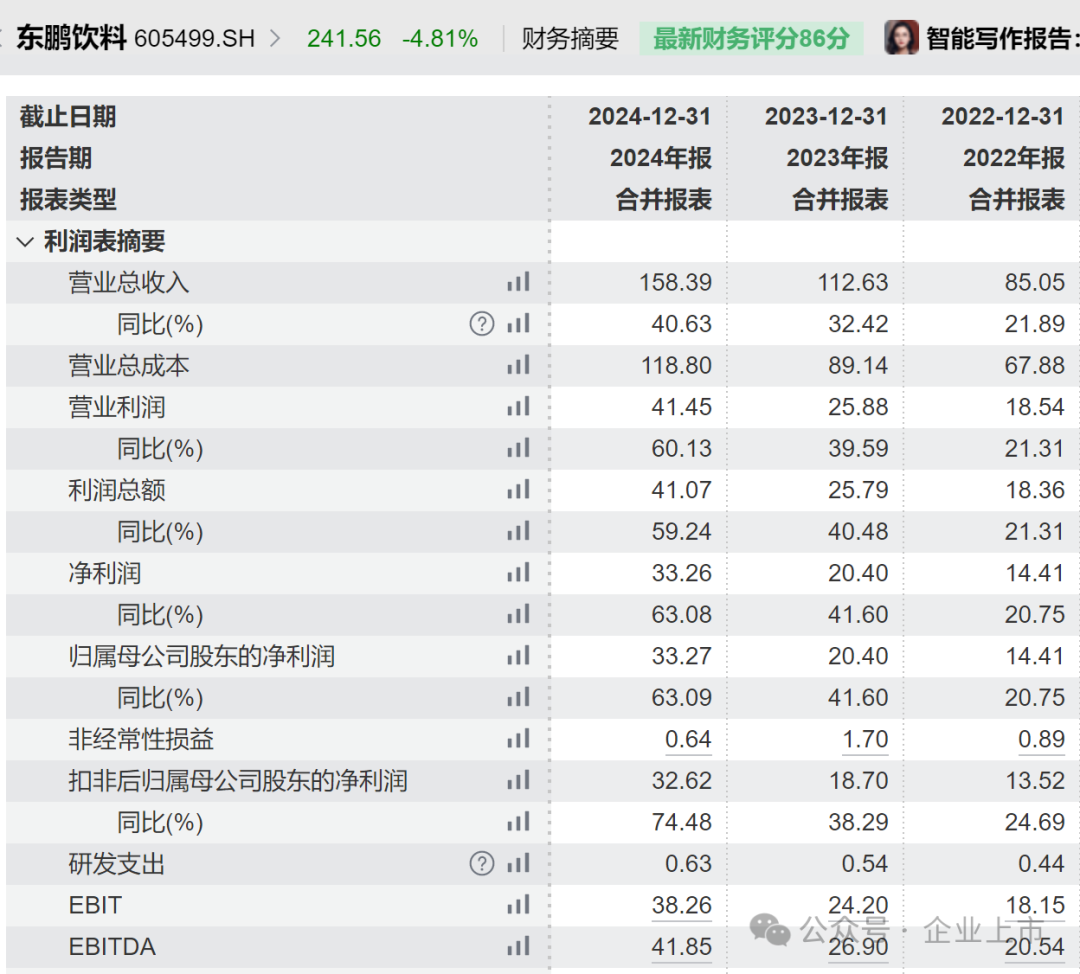Click arrow next to 605499.SH stock code
Screen dimensions: 1080x974
[275, 38]
